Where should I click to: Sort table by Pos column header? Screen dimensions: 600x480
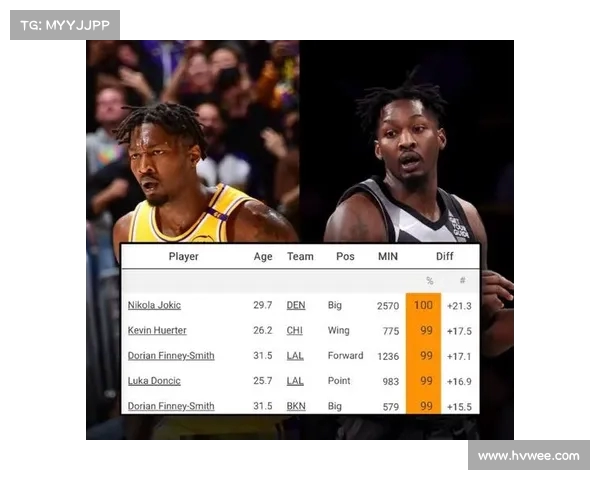click(x=345, y=256)
